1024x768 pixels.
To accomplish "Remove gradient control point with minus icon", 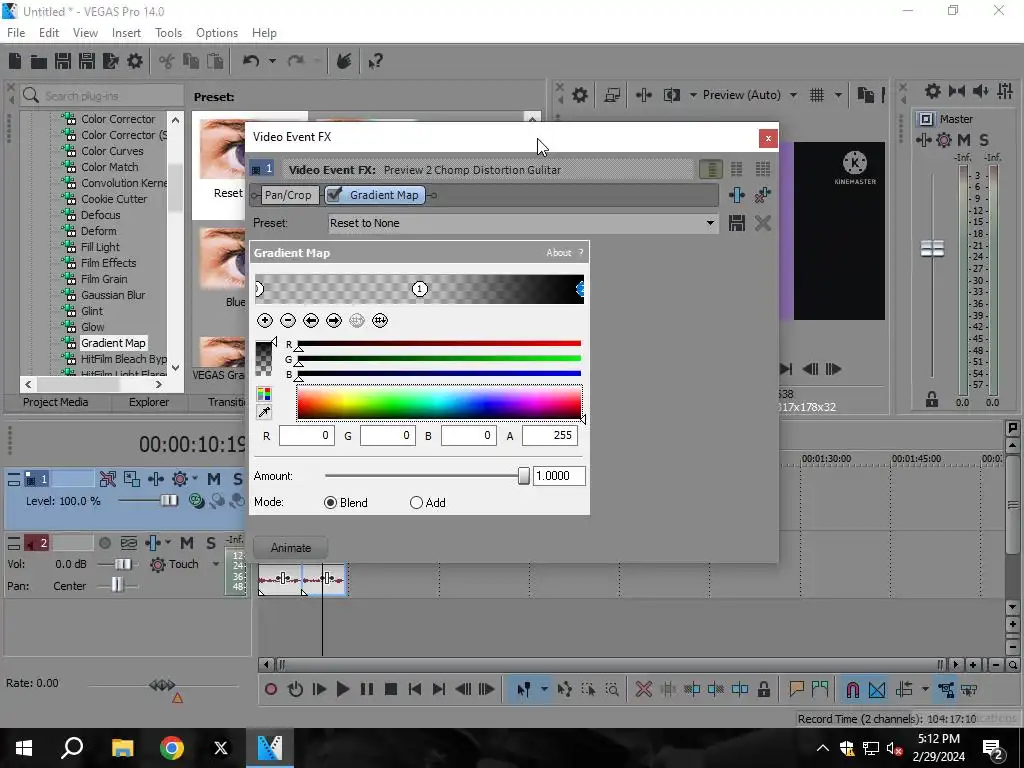I will point(288,321).
